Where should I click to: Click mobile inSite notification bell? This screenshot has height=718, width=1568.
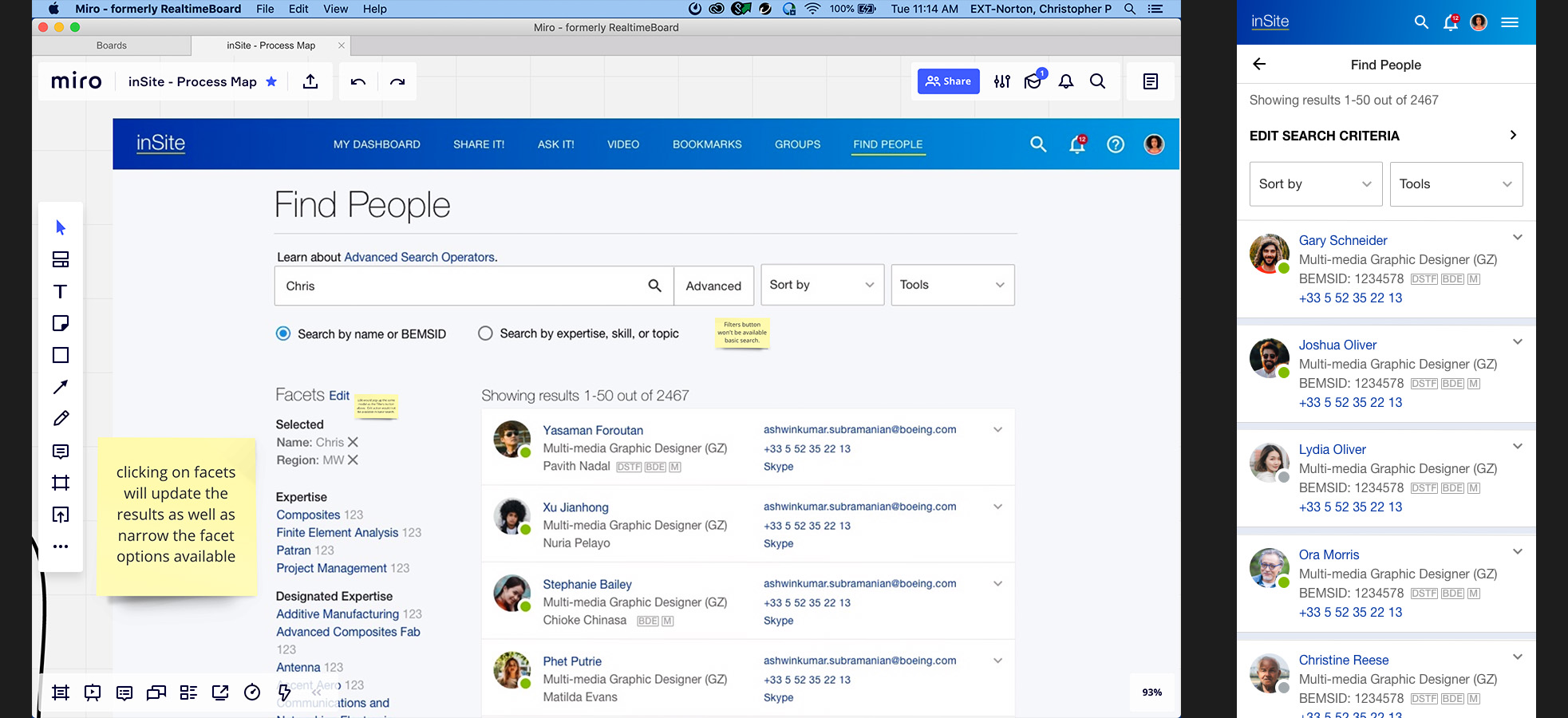pos(1451,22)
